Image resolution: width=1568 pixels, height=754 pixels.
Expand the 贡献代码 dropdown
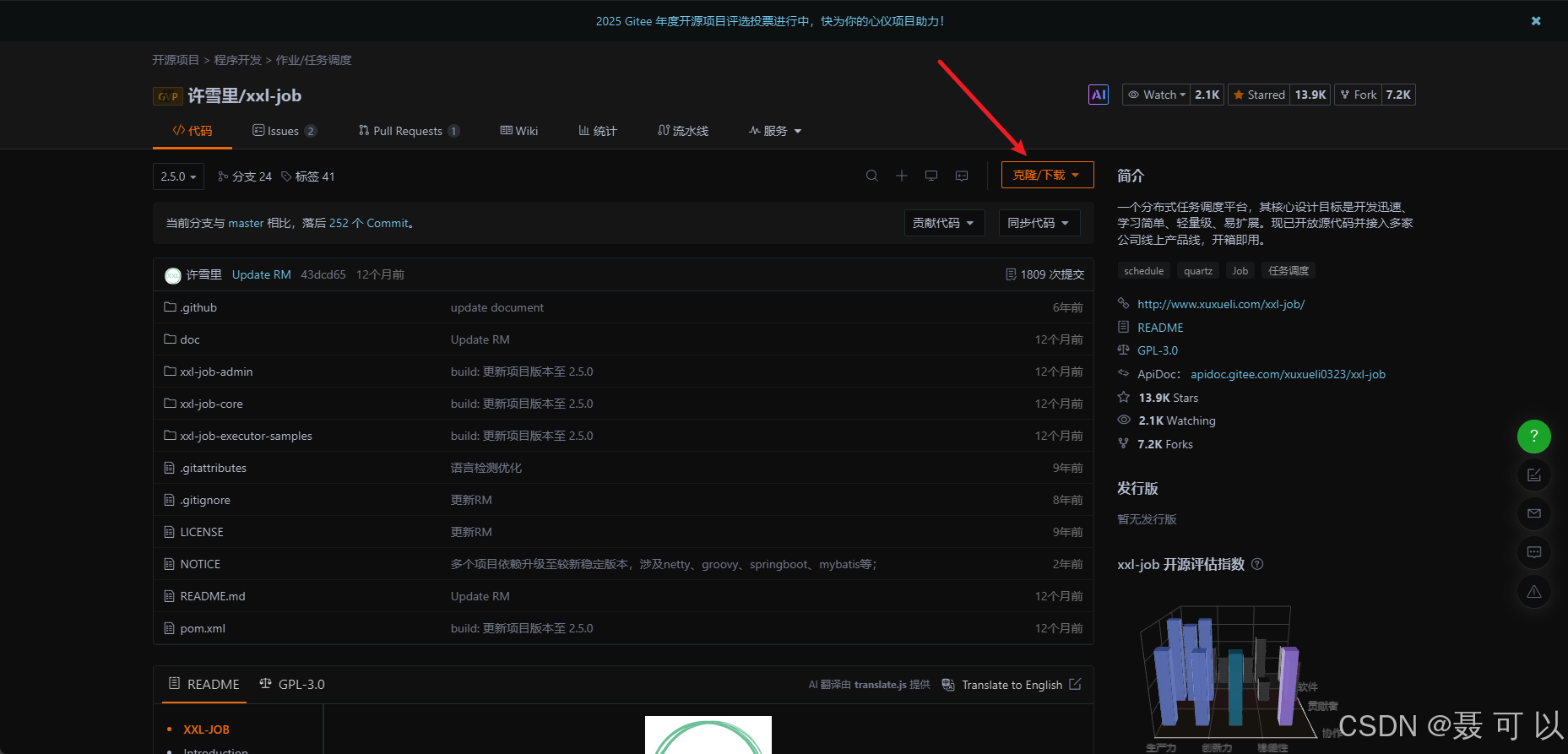click(944, 223)
